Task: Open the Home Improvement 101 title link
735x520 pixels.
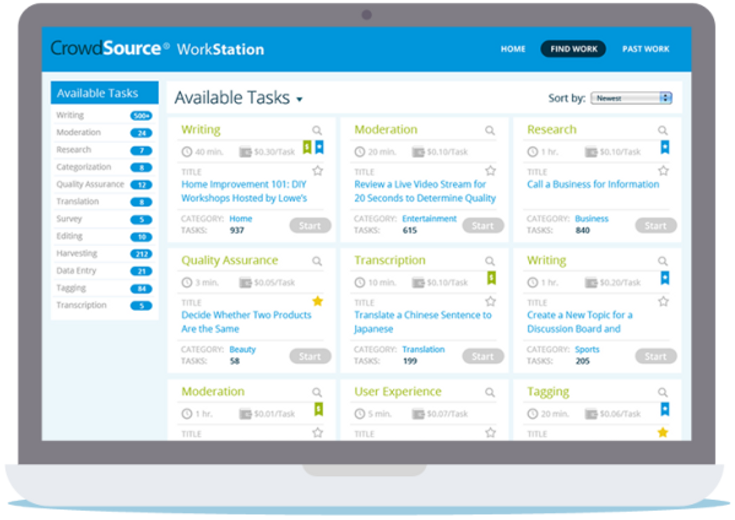Action: pyautogui.click(x=244, y=191)
